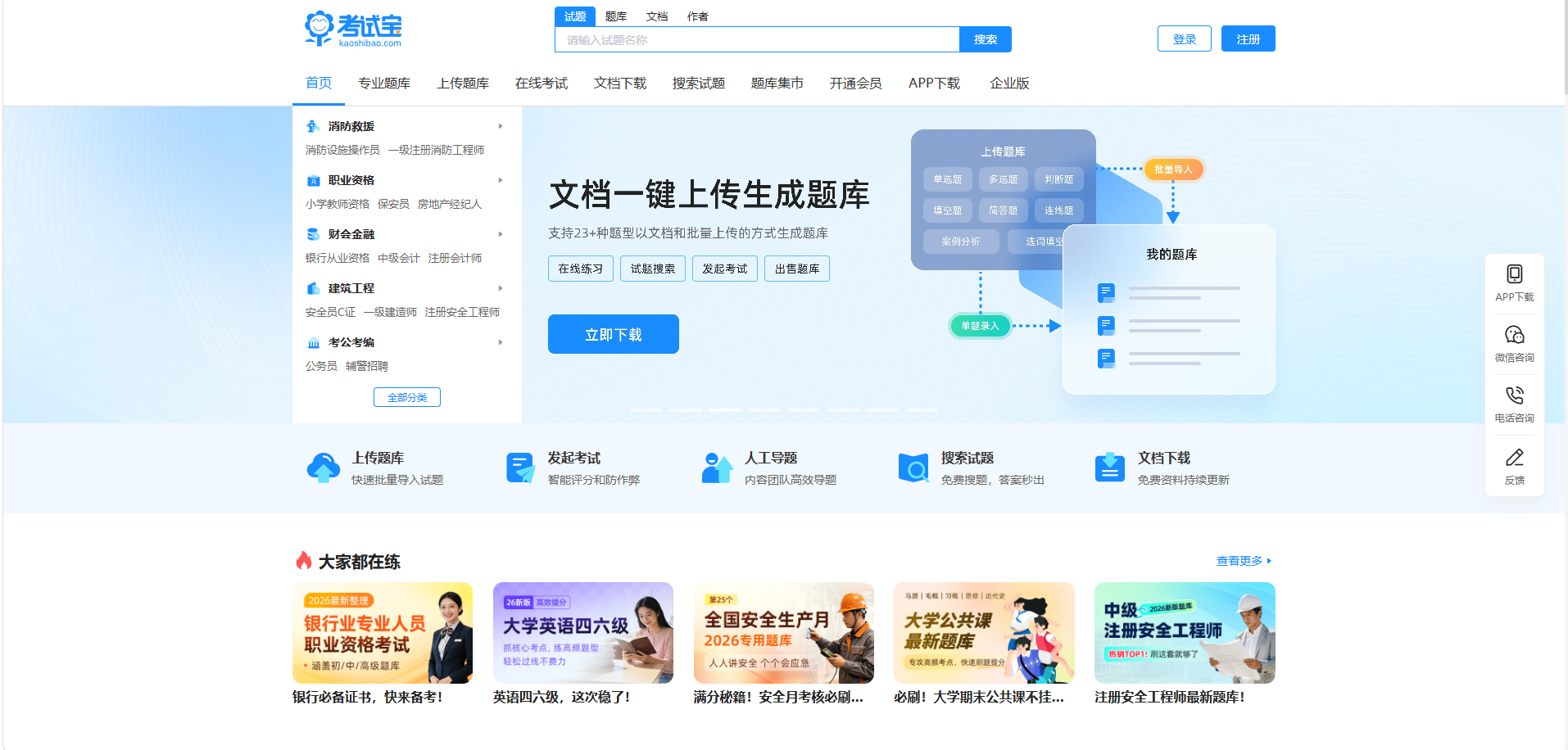Expand the 财会金融 category arrow
Screen dimensions: 1568x750
[501, 234]
